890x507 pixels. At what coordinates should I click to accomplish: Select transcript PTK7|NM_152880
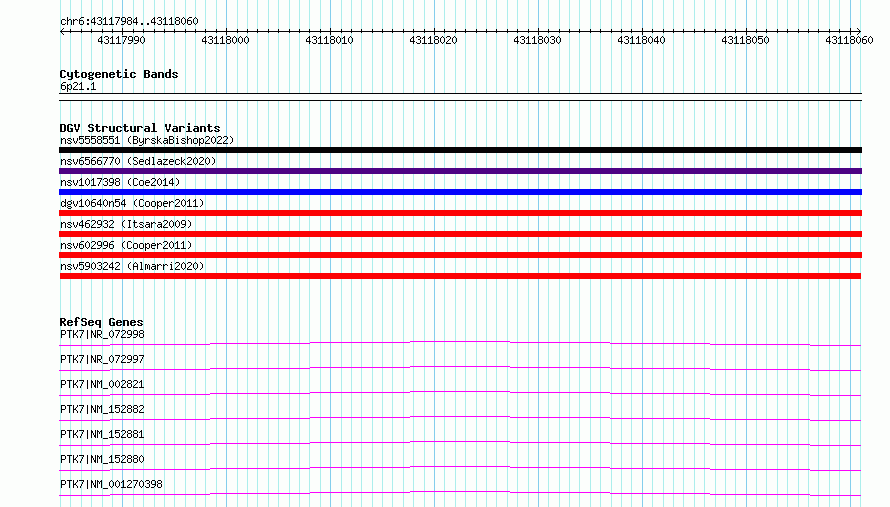point(102,459)
